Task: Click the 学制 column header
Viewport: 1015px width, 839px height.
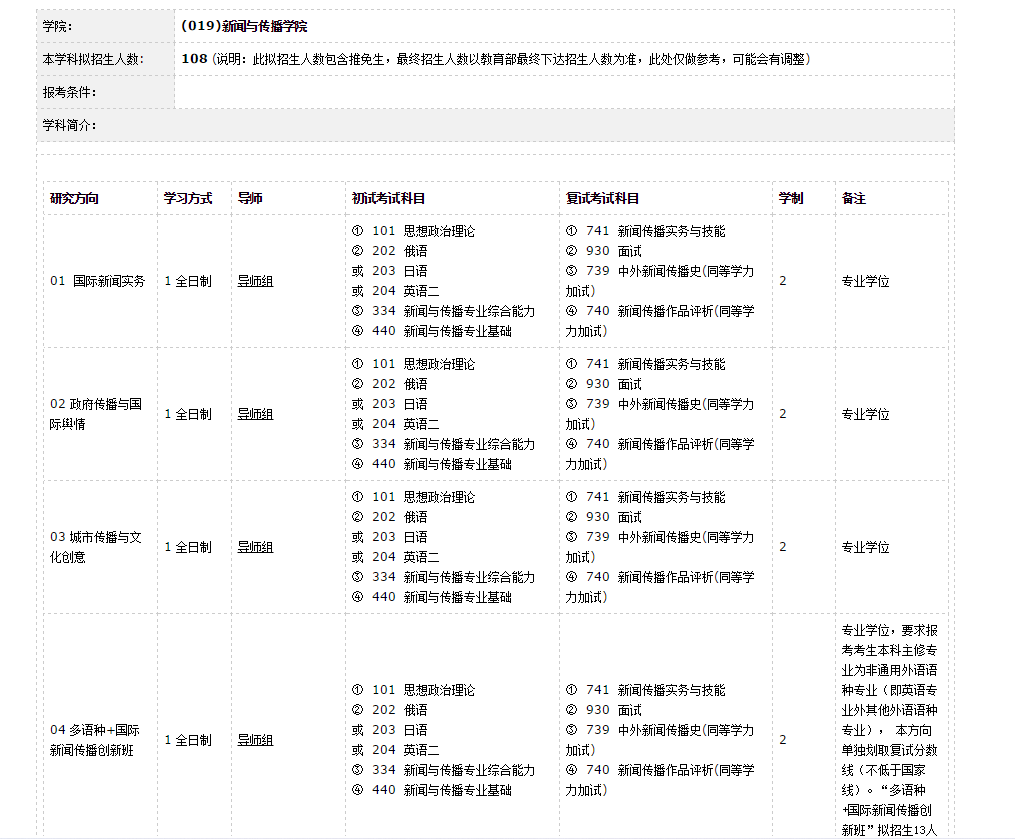Action: coord(791,198)
